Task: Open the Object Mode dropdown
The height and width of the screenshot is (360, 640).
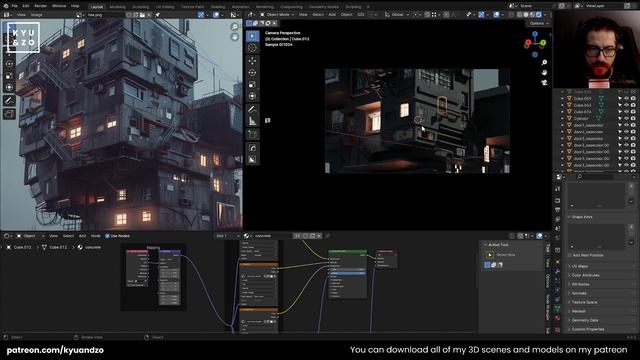Action: click(x=278, y=15)
